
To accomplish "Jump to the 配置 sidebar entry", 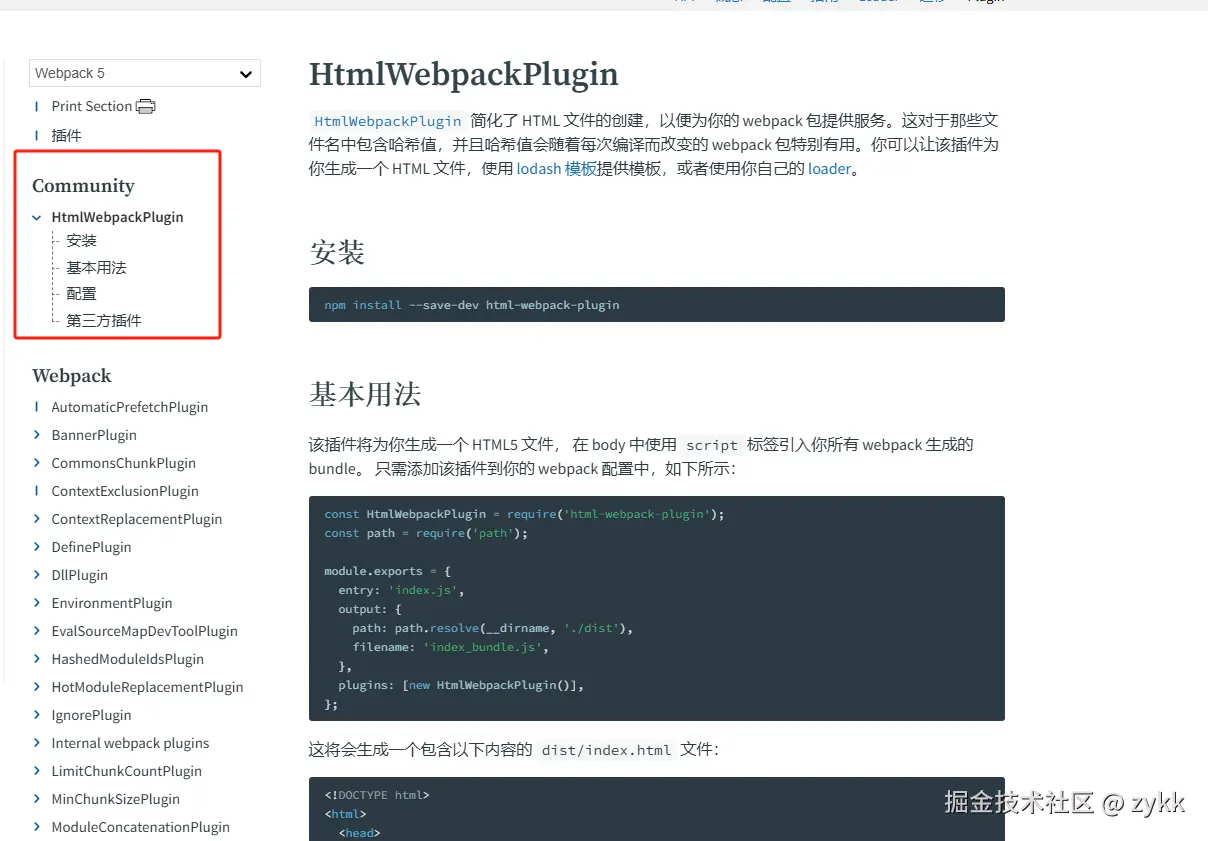I will pyautogui.click(x=82, y=294).
